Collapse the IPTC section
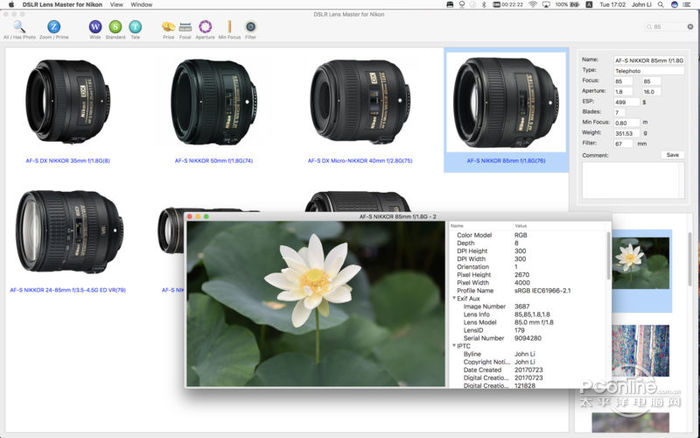Screen dimensions: 700x438 tap(454, 346)
